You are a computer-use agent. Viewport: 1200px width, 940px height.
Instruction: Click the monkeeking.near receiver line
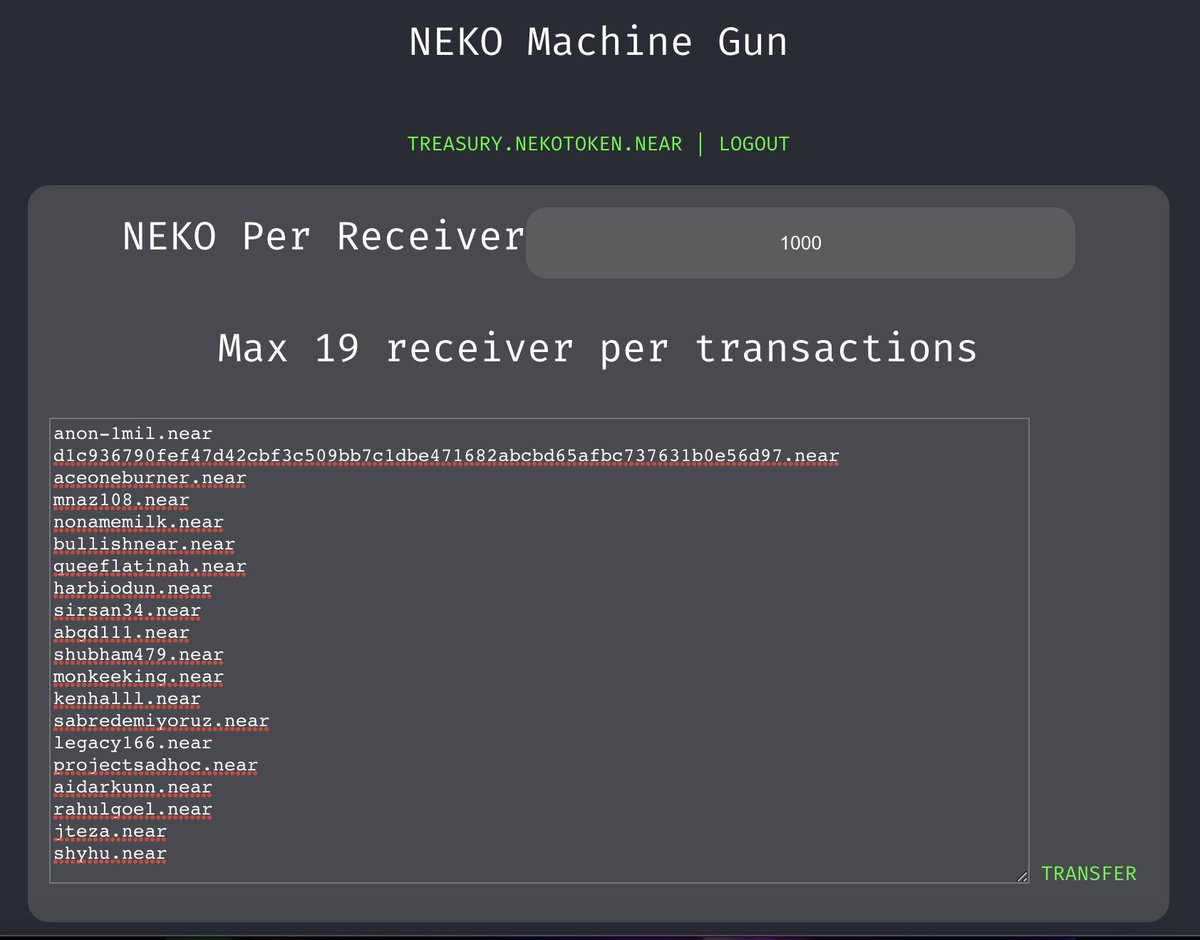click(x=139, y=677)
